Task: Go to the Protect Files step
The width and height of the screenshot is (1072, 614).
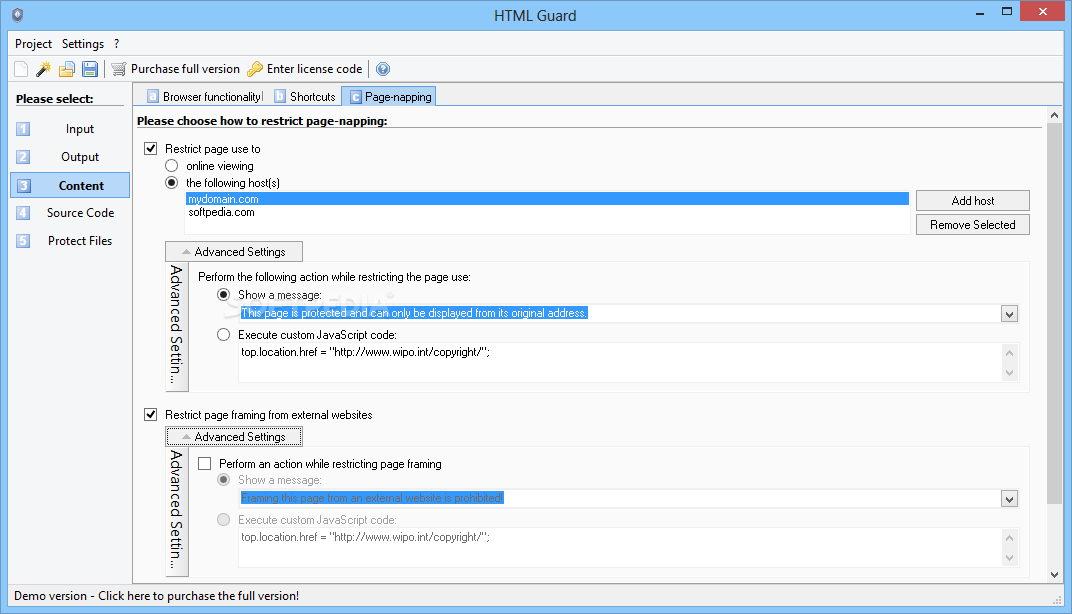Action: pyautogui.click(x=80, y=241)
